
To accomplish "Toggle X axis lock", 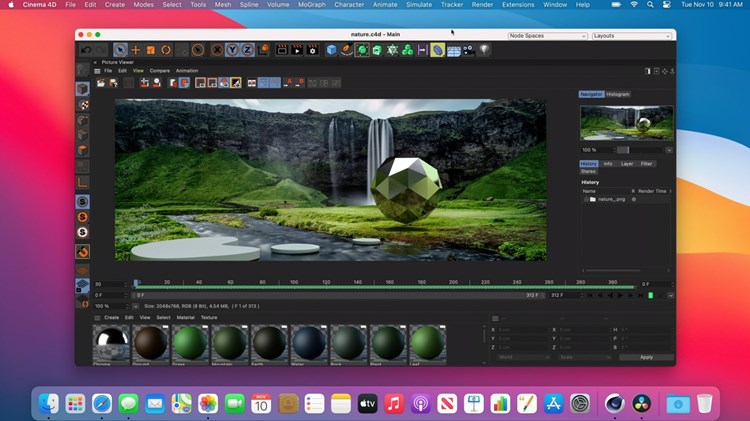I will click(217, 50).
